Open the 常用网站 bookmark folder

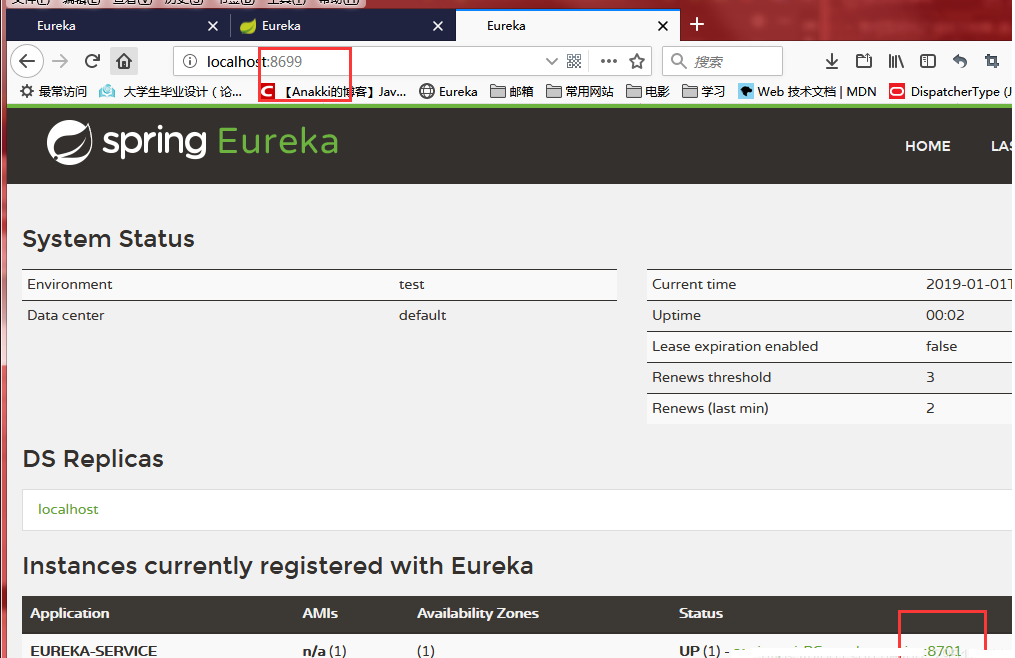(x=579, y=92)
